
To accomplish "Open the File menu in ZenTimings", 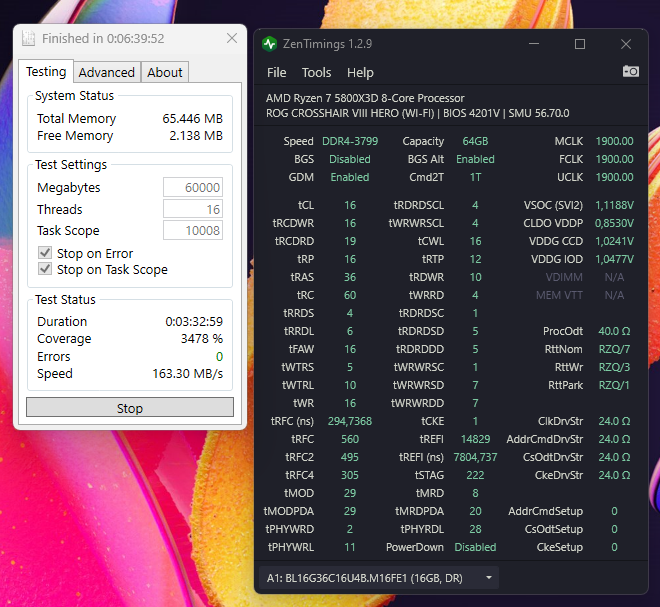I will coord(277,72).
